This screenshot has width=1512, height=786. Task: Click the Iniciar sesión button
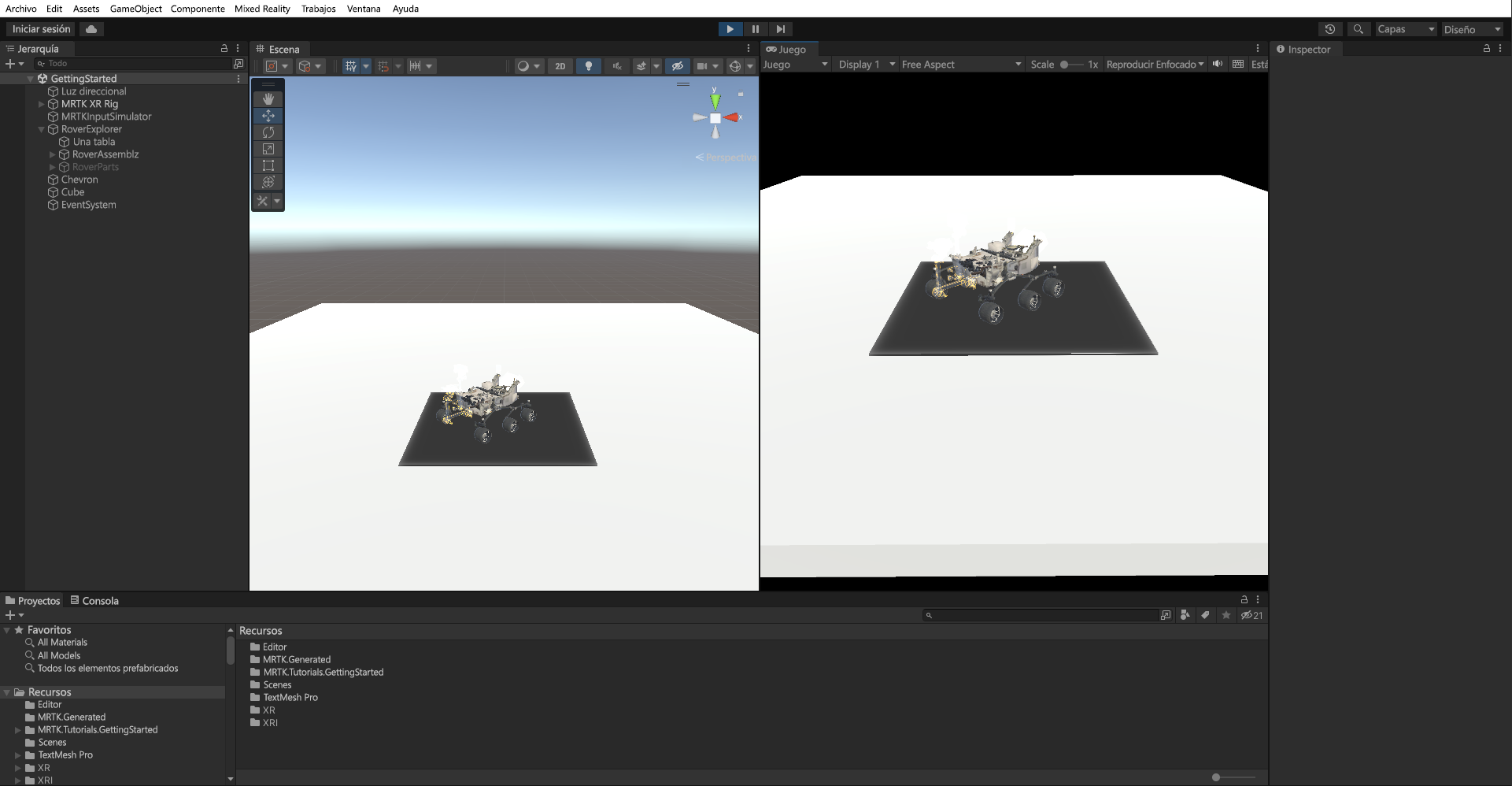(x=39, y=28)
